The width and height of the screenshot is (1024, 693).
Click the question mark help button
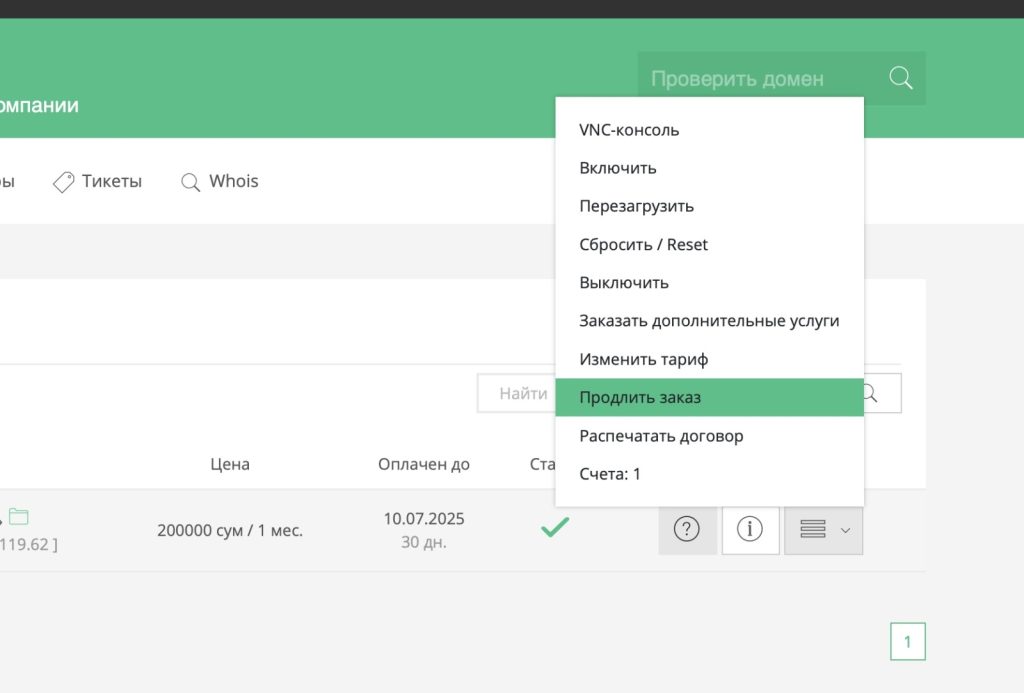[687, 529]
